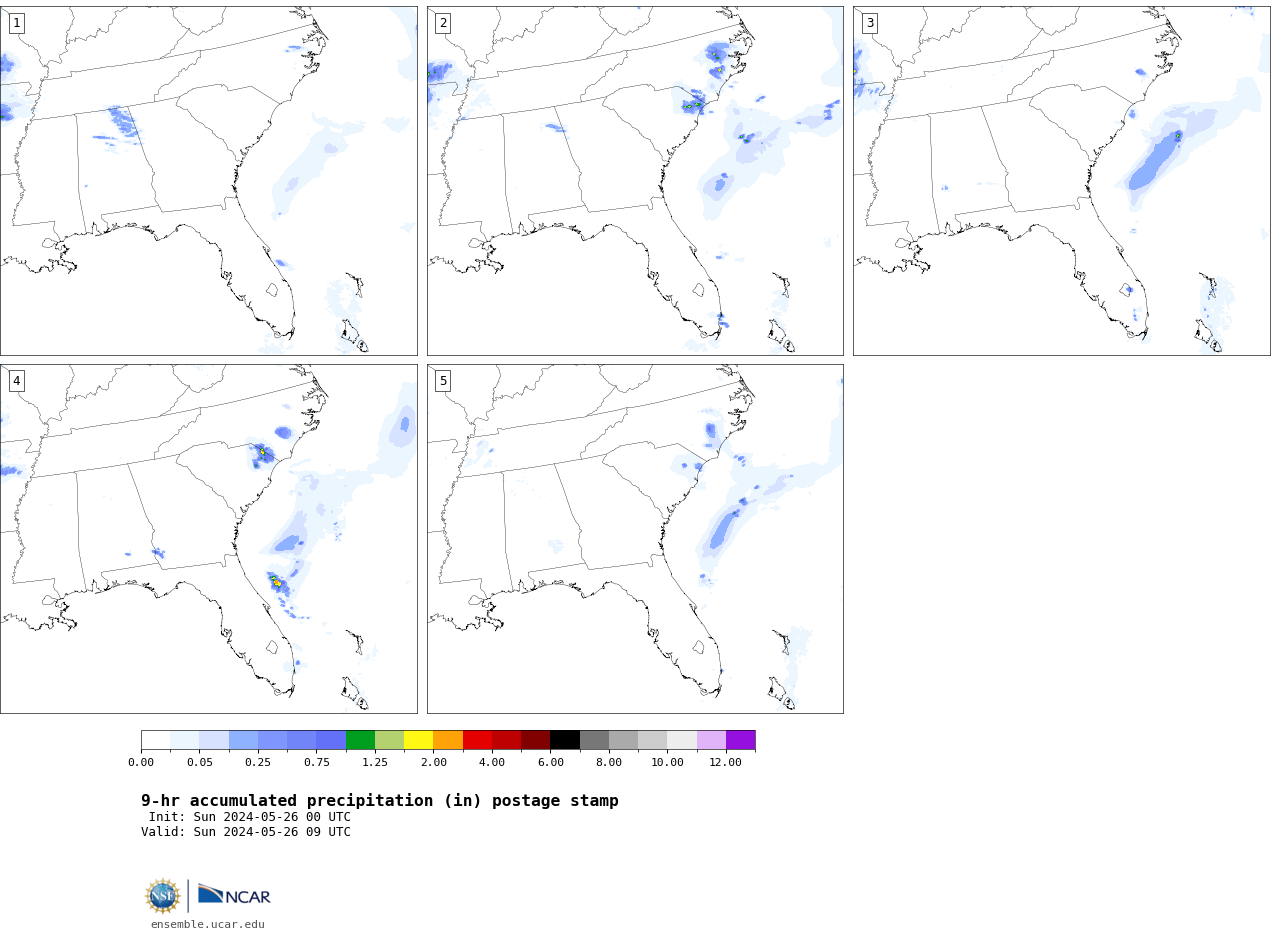Click the 0.75 colorbar tick label
The width and height of the screenshot is (1280, 936).
(317, 762)
